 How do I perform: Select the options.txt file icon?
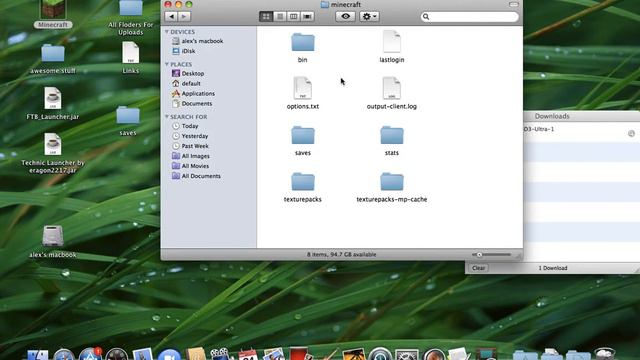click(x=303, y=88)
